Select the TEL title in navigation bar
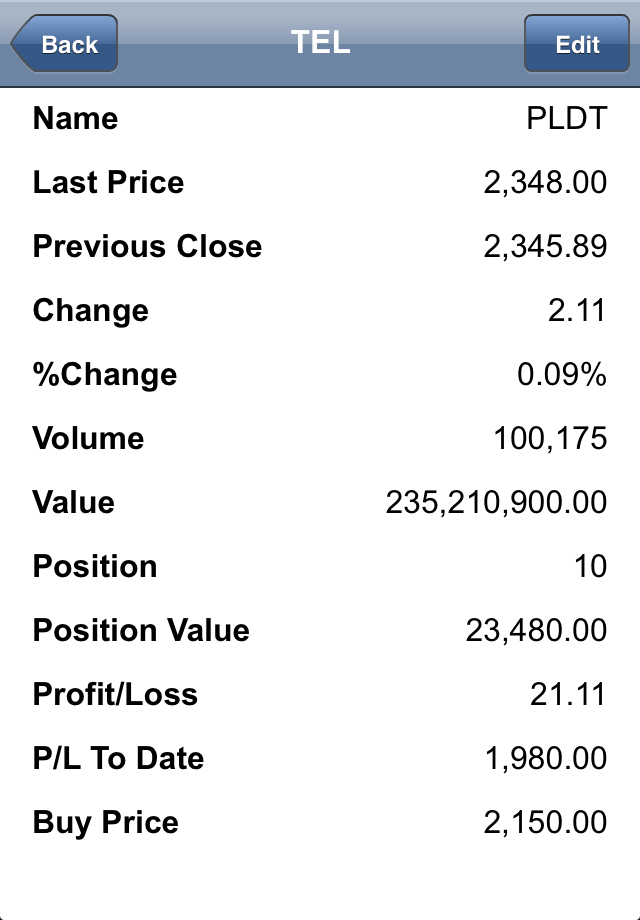This screenshot has height=920, width=640. coord(320,42)
